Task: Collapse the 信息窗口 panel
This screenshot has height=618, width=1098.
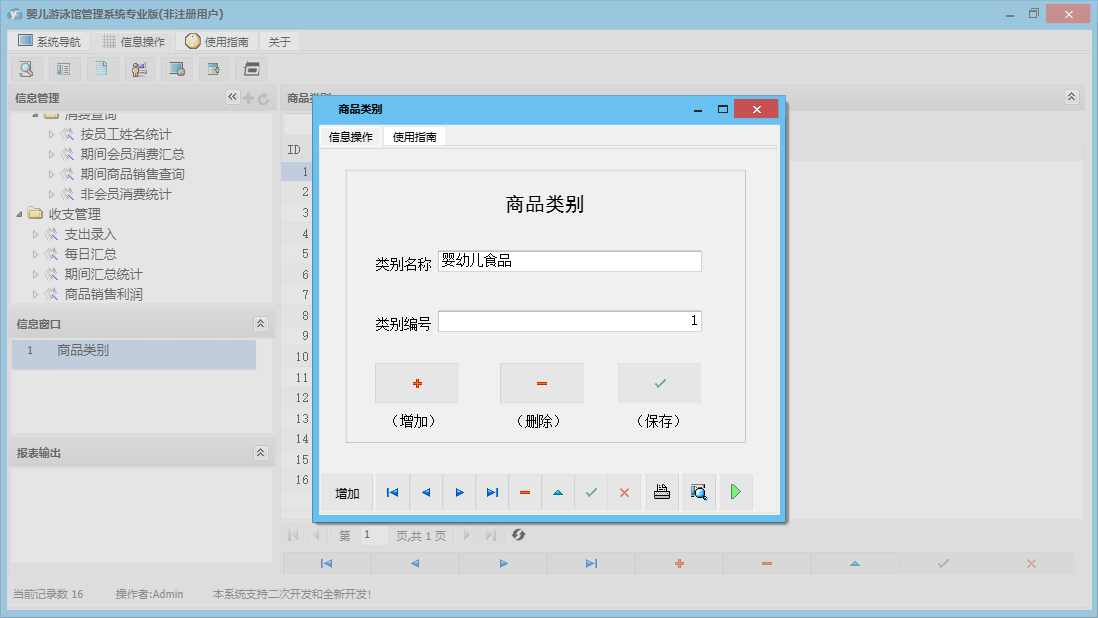Action: click(x=261, y=323)
